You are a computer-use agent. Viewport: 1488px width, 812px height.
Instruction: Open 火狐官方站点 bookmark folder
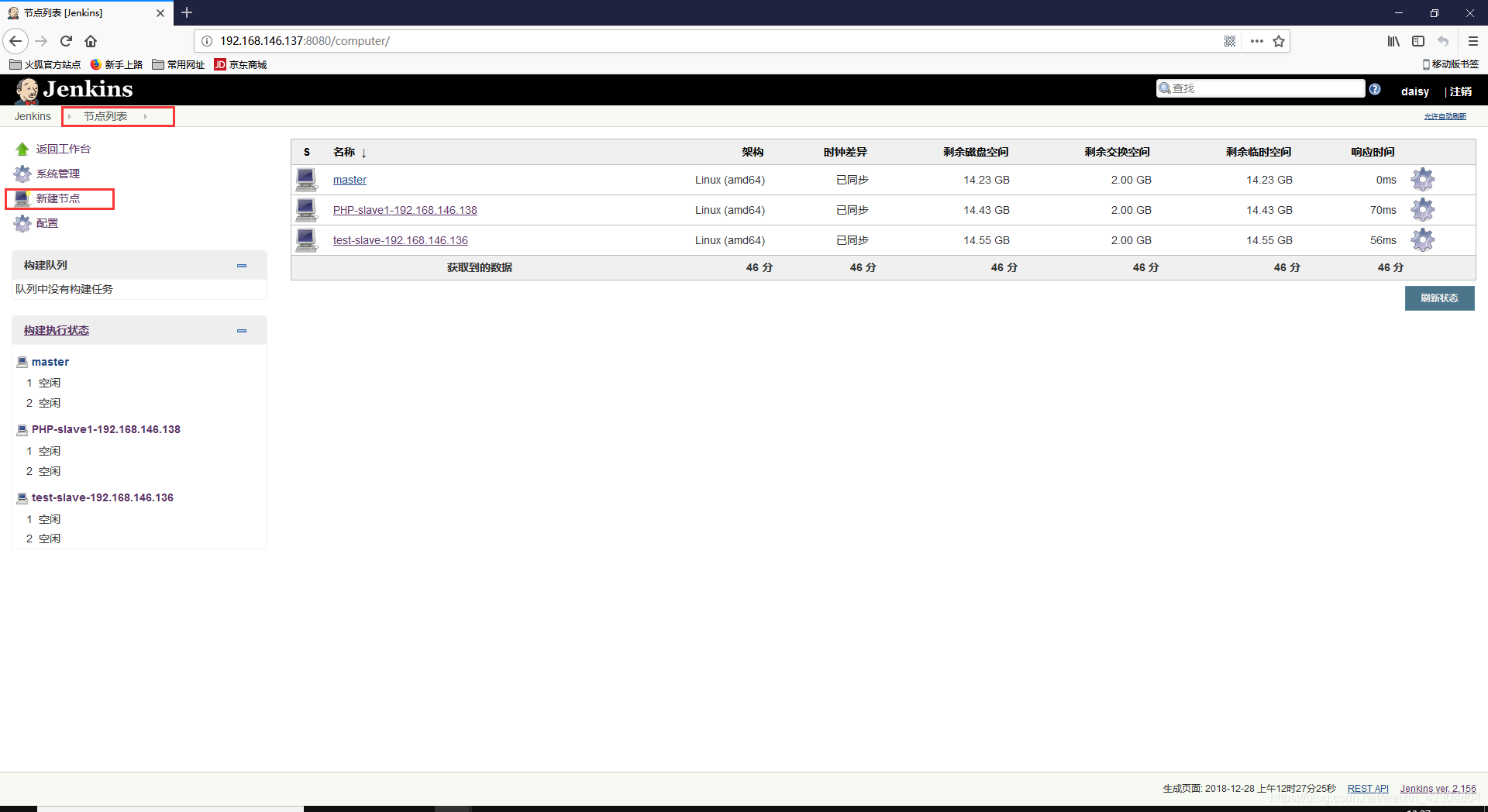tap(45, 65)
